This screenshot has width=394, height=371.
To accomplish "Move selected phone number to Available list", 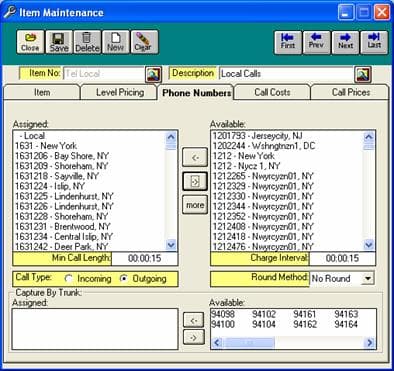I will pos(195,181).
